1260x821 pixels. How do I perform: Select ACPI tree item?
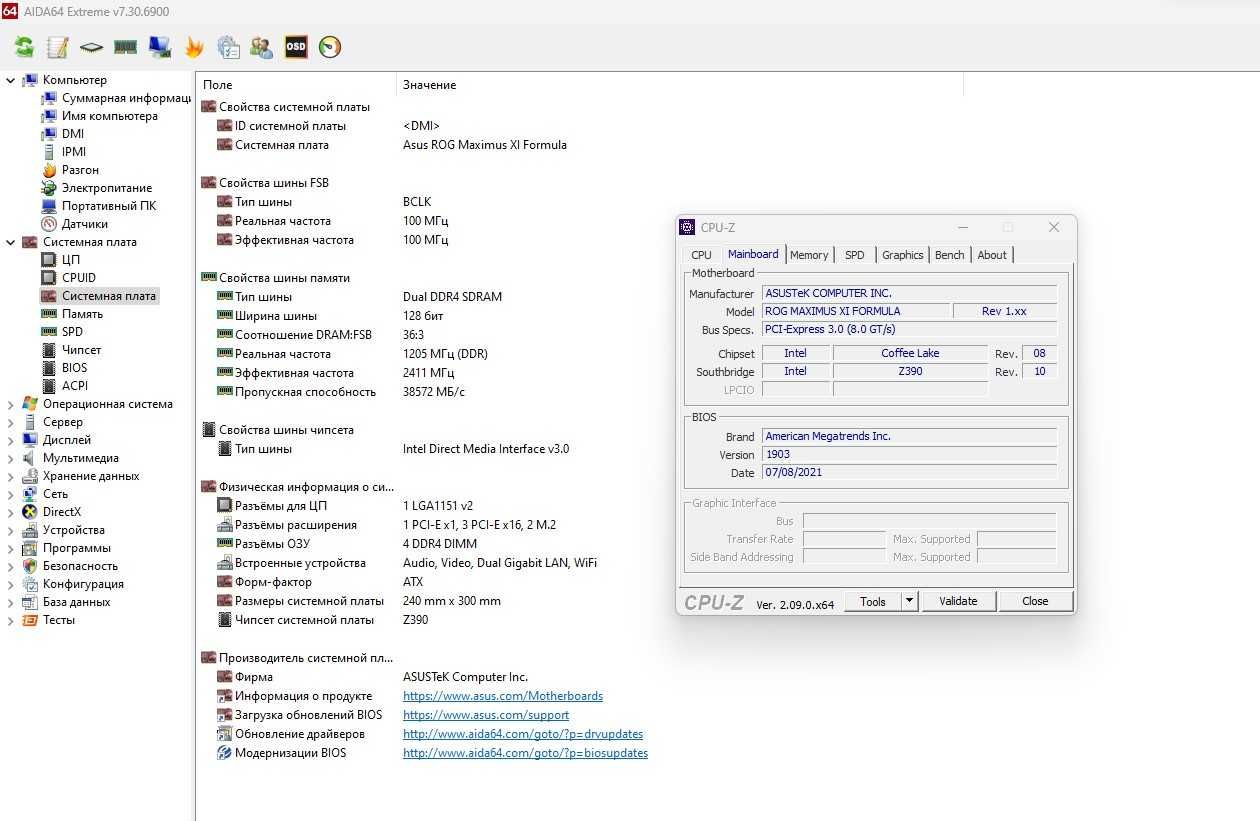click(75, 386)
